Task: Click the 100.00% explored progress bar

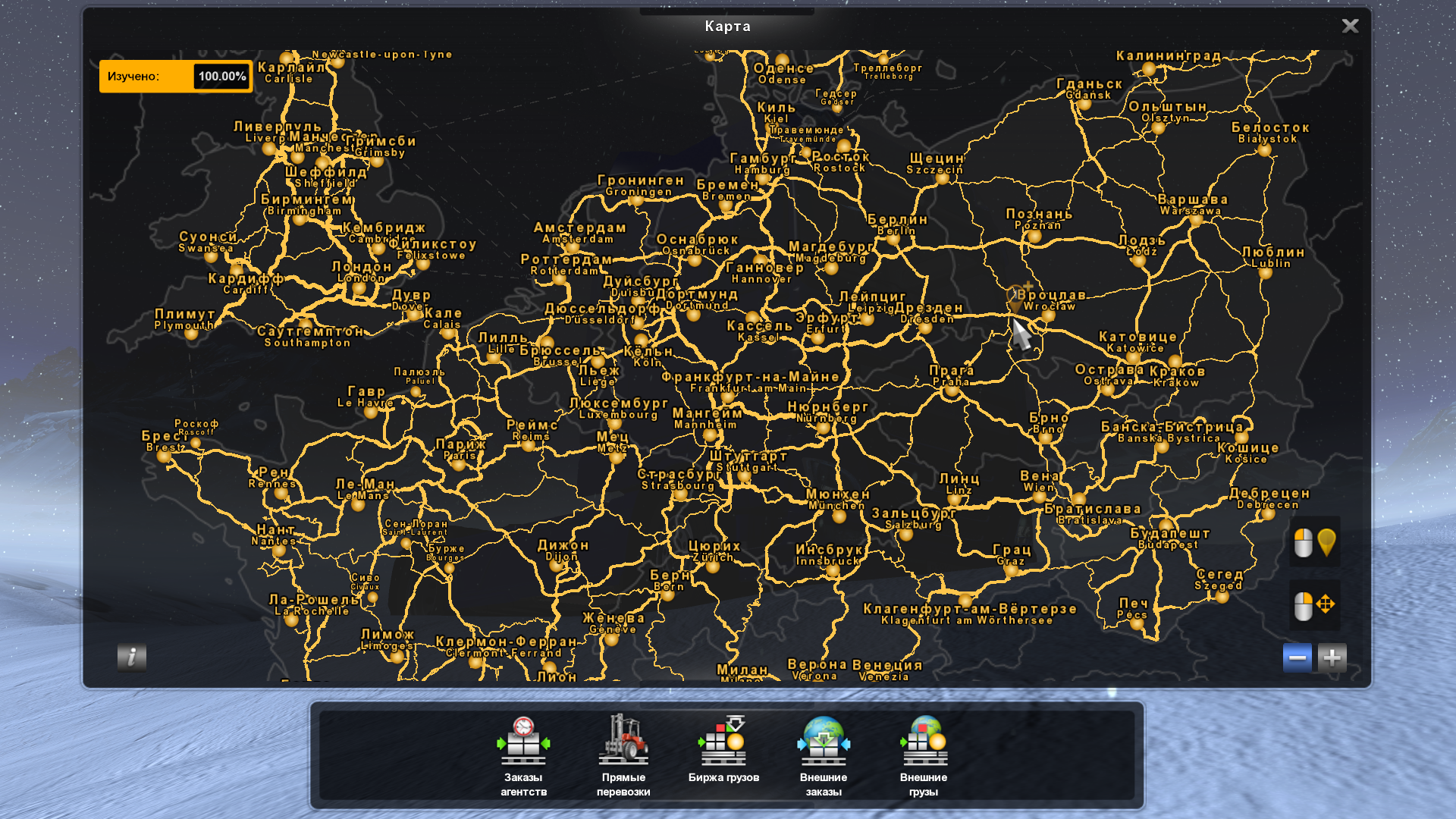Action: click(x=221, y=76)
